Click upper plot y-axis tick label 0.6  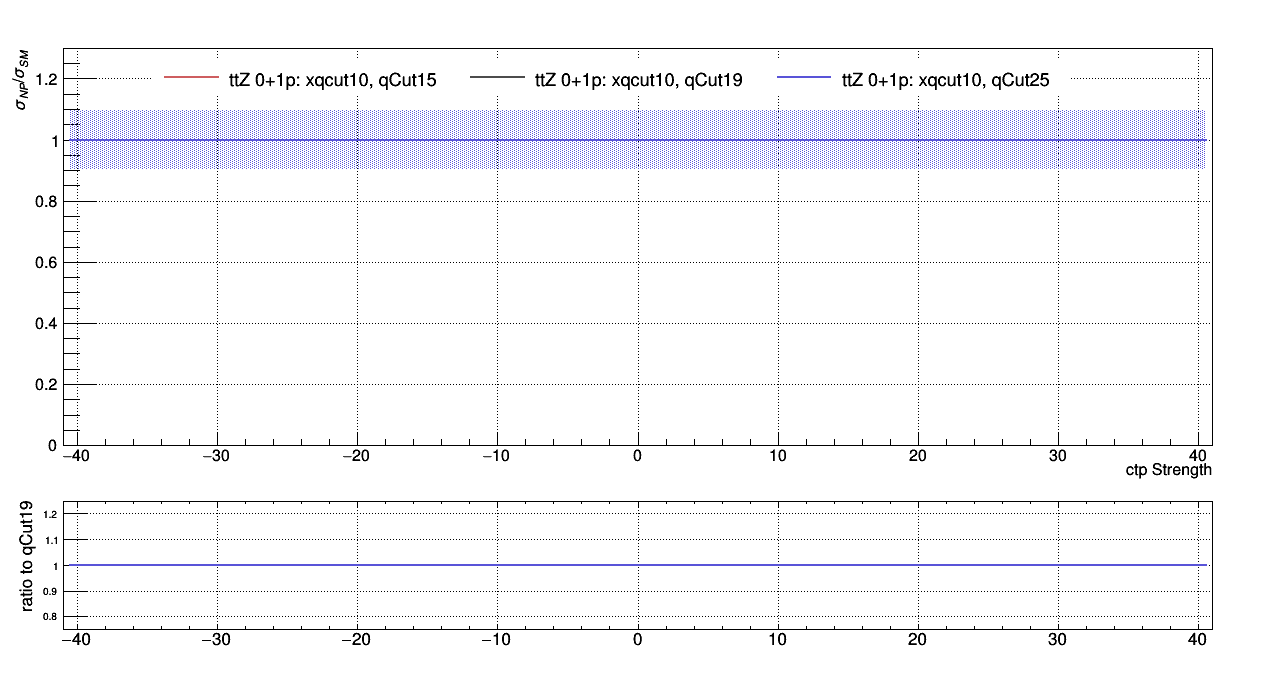pos(46,262)
